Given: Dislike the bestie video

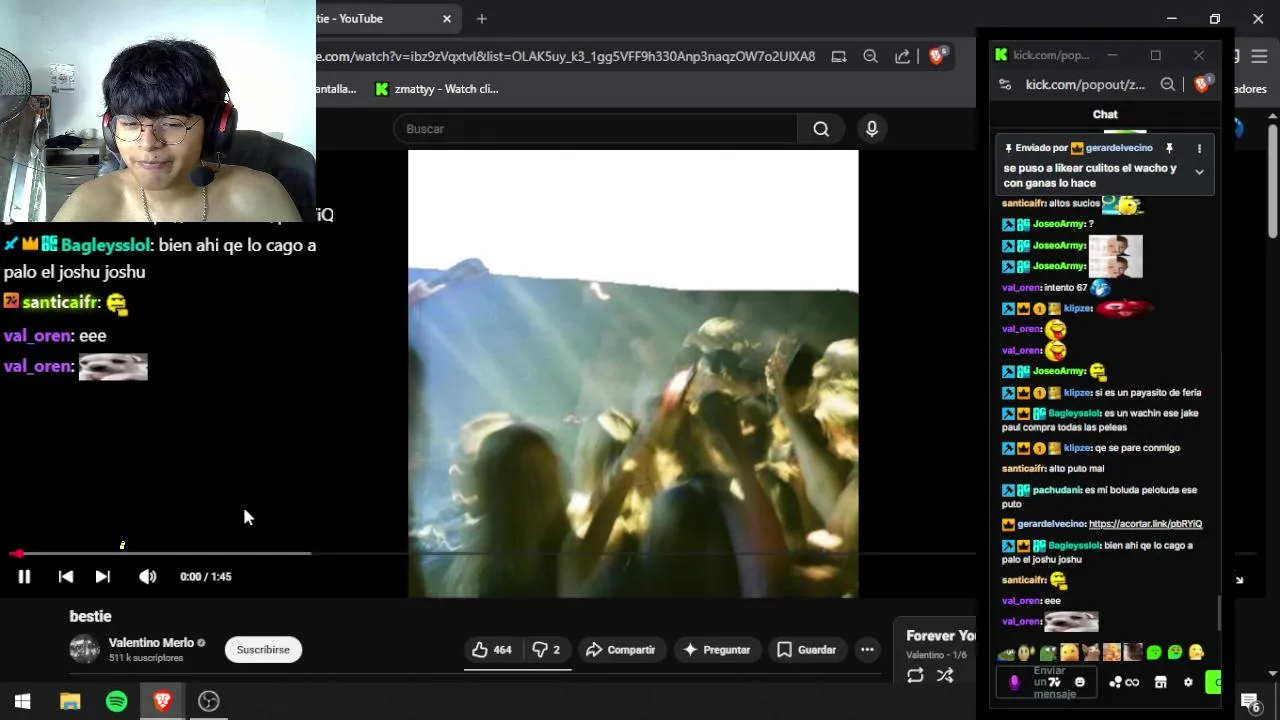Looking at the screenshot, I should coord(546,650).
